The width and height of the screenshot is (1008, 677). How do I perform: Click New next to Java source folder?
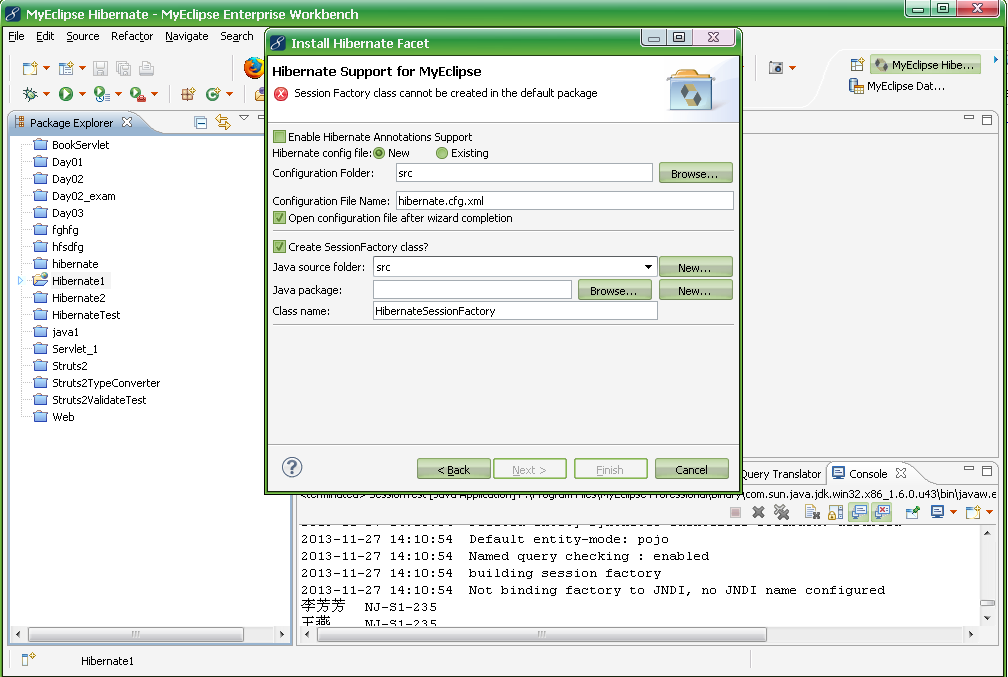(695, 267)
